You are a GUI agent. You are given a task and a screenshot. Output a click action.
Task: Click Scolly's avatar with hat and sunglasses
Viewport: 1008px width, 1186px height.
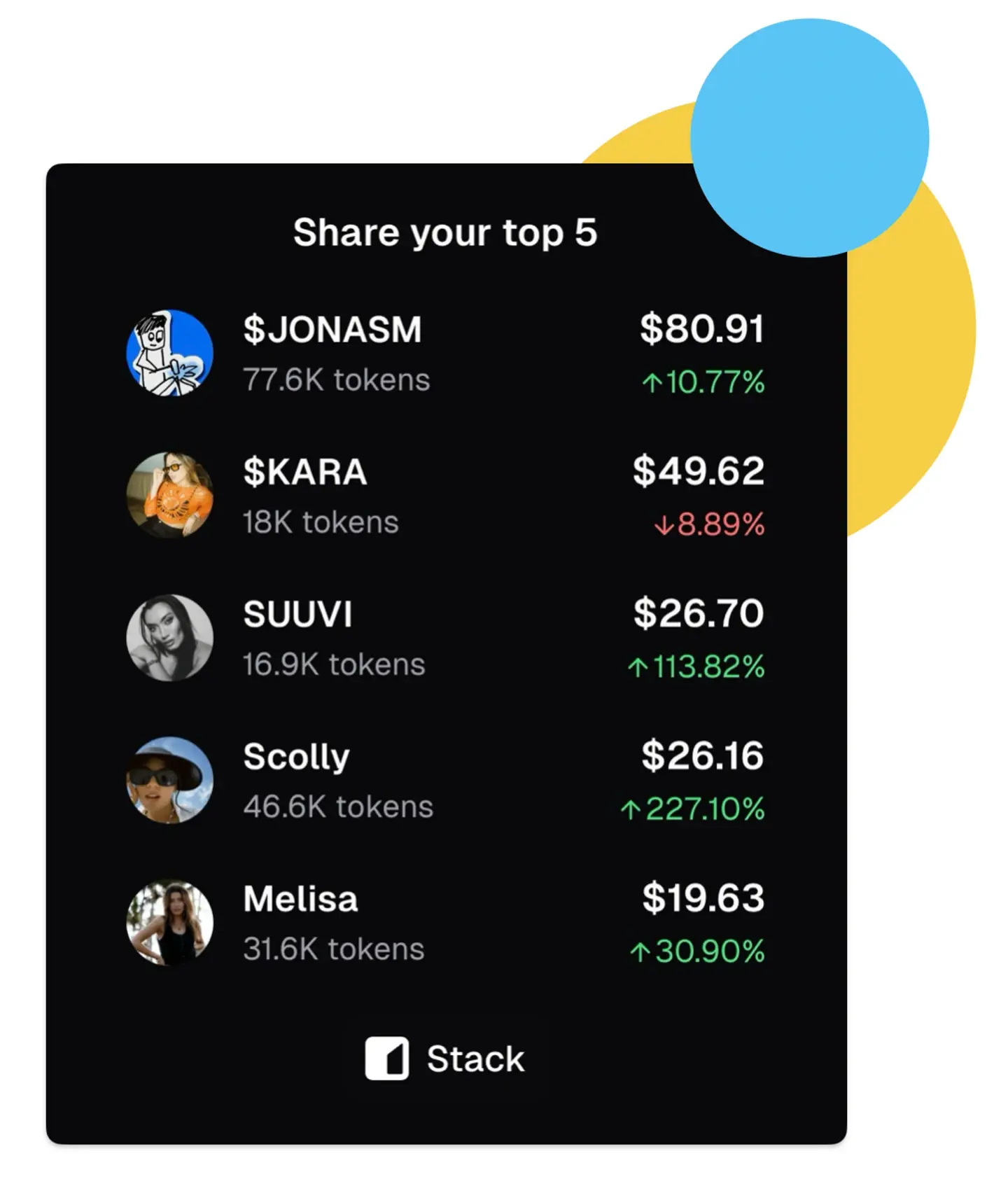click(x=169, y=780)
